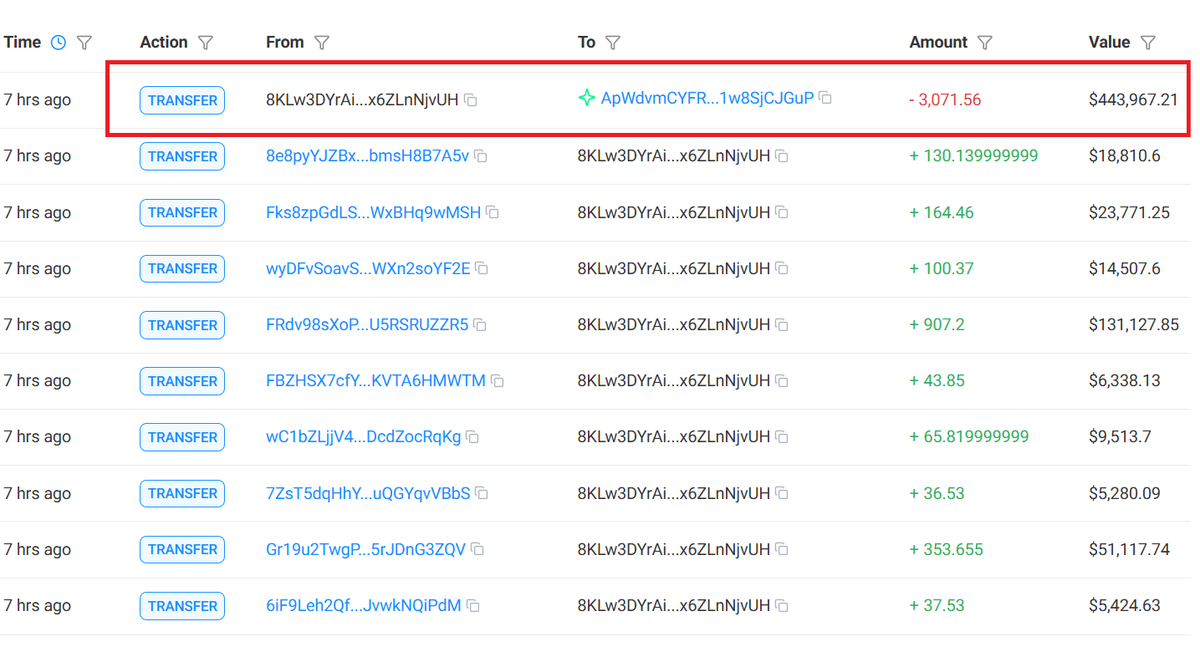Open the Amount column filter
The height and width of the screenshot is (647, 1200).
985,42
